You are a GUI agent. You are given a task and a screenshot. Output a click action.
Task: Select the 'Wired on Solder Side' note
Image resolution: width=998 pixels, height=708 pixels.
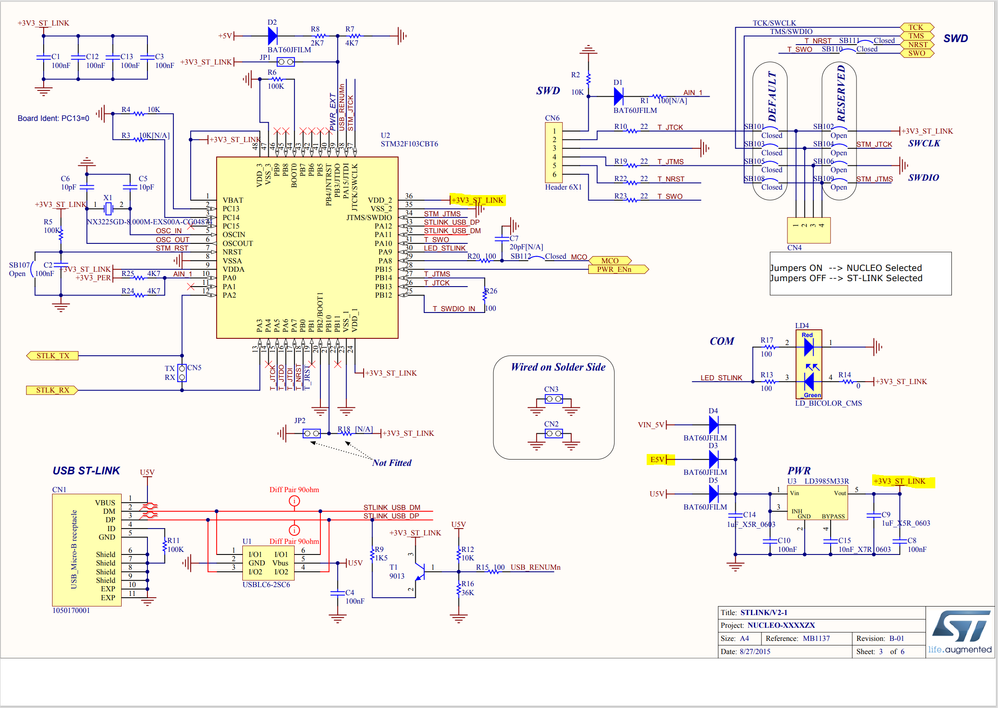click(558, 367)
